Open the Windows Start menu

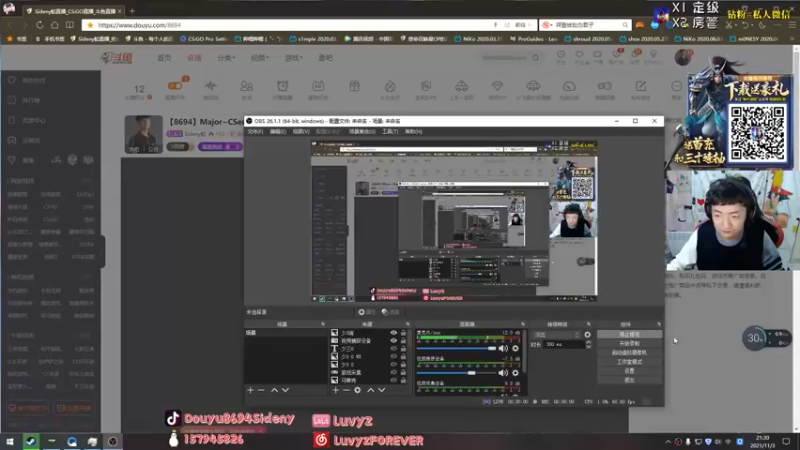tap(10, 441)
